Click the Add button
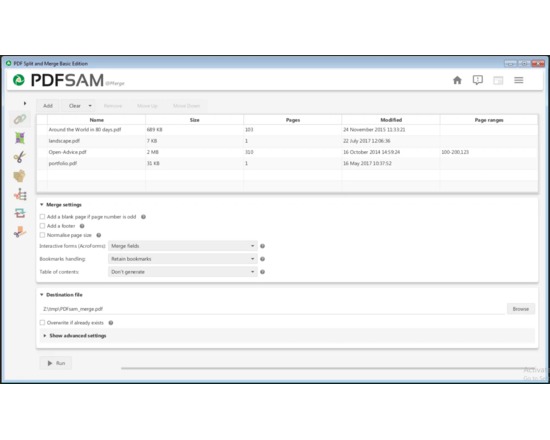 pos(48,106)
